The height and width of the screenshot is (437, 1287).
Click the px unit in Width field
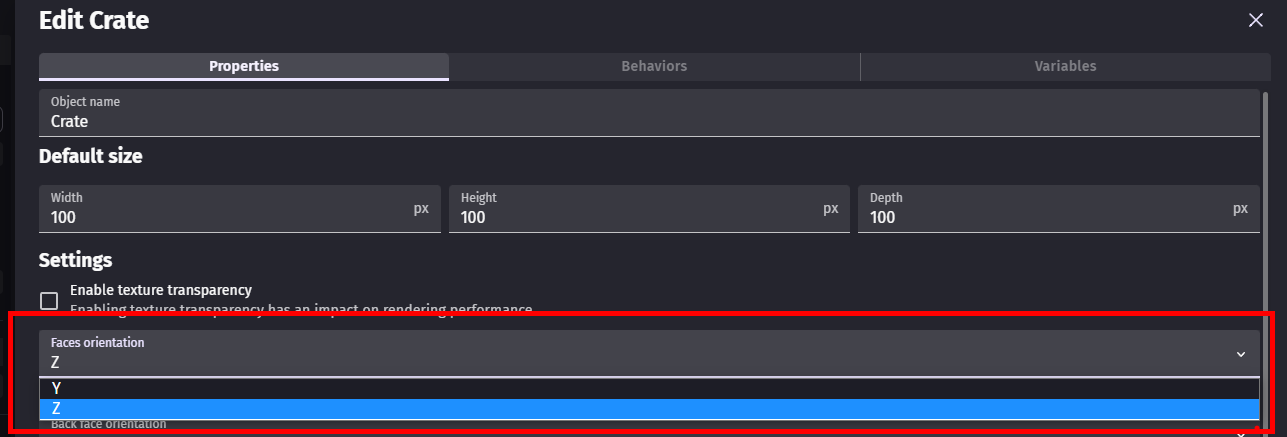pos(421,209)
